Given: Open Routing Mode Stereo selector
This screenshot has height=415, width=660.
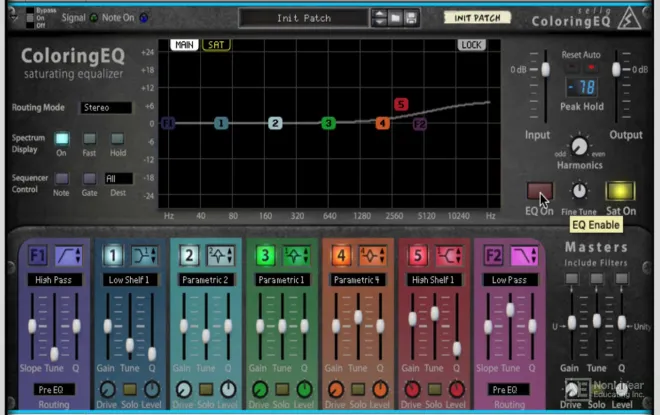Looking at the screenshot, I should coord(106,108).
